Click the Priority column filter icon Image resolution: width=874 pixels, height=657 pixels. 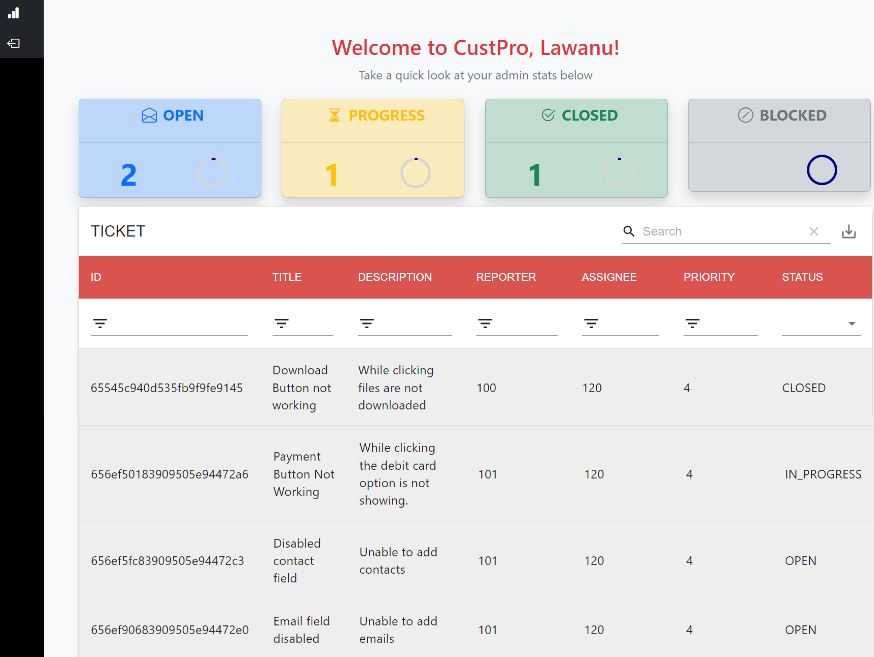[x=692, y=324]
